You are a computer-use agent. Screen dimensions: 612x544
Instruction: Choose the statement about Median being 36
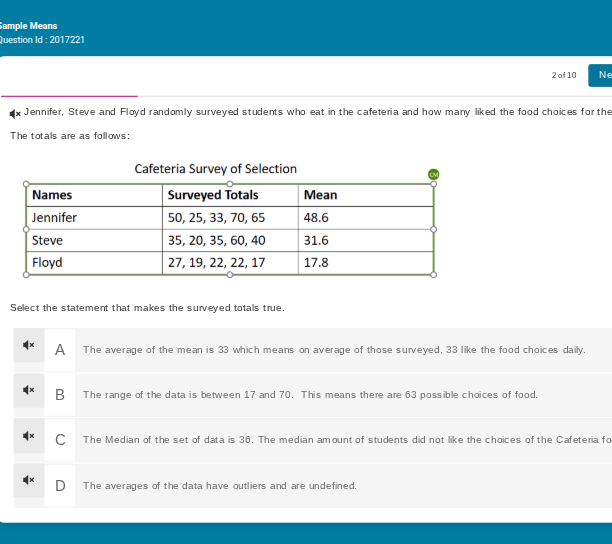[x=347, y=440]
